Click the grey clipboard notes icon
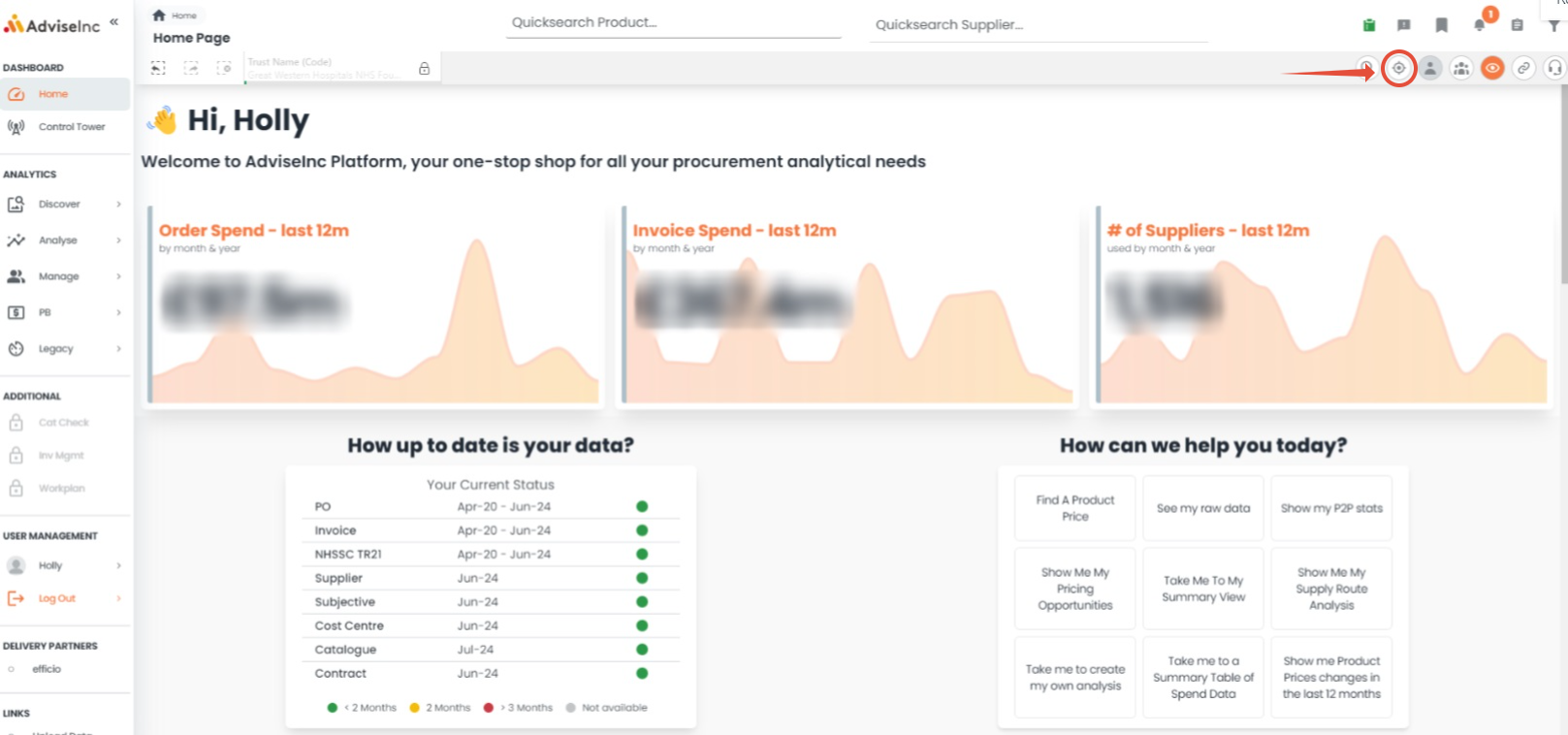 click(x=1517, y=25)
